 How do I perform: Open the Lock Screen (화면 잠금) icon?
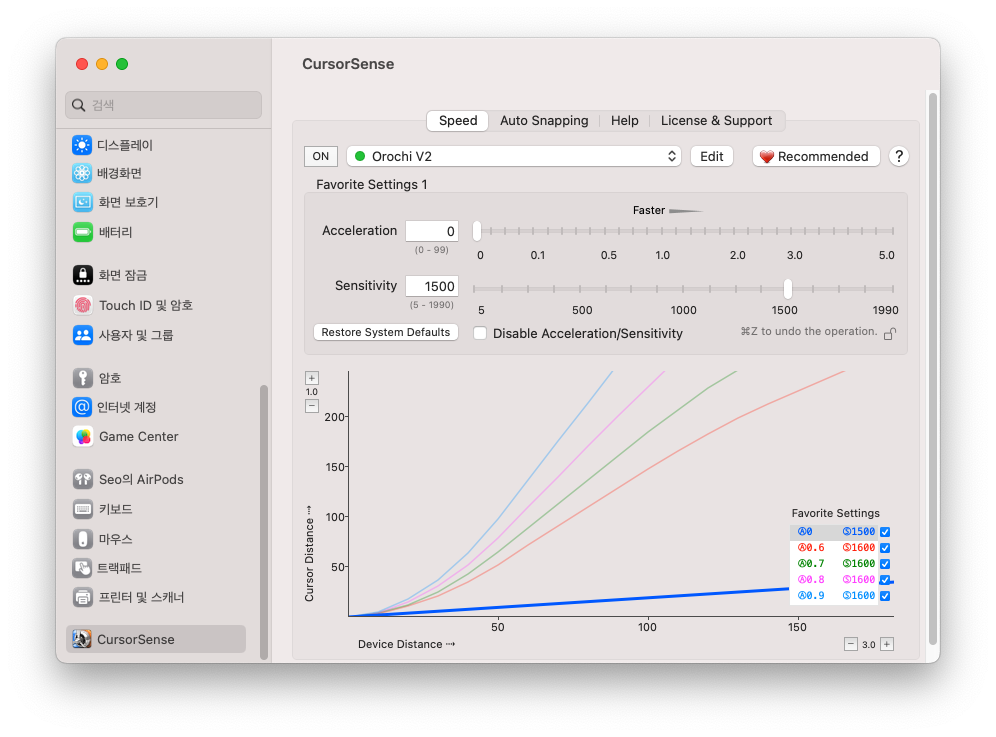(x=82, y=275)
